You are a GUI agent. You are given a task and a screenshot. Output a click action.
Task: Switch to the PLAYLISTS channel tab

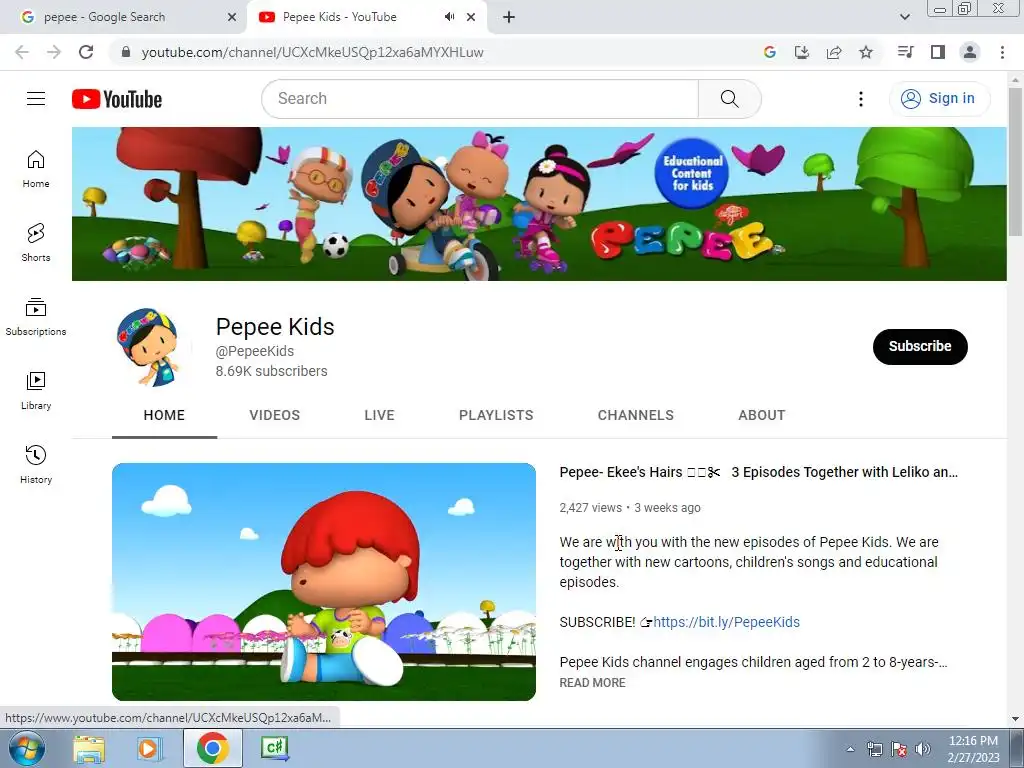pos(496,415)
